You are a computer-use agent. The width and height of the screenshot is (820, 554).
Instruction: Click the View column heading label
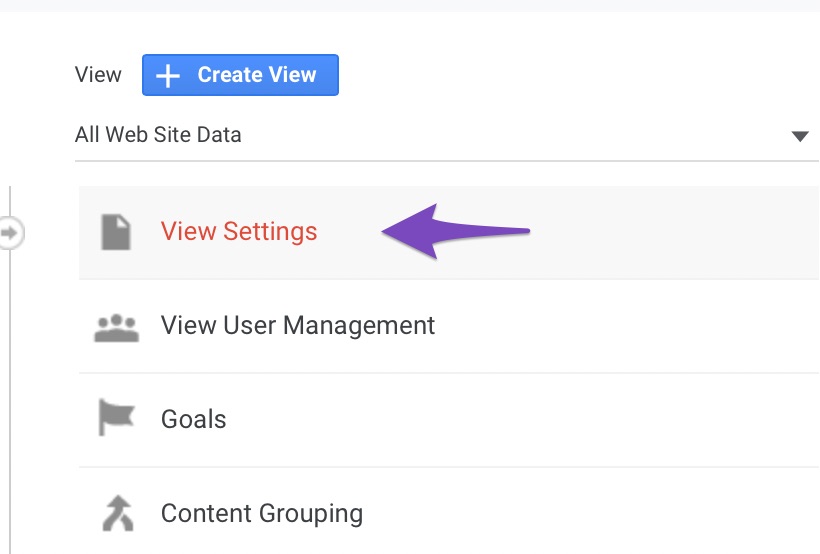point(98,75)
